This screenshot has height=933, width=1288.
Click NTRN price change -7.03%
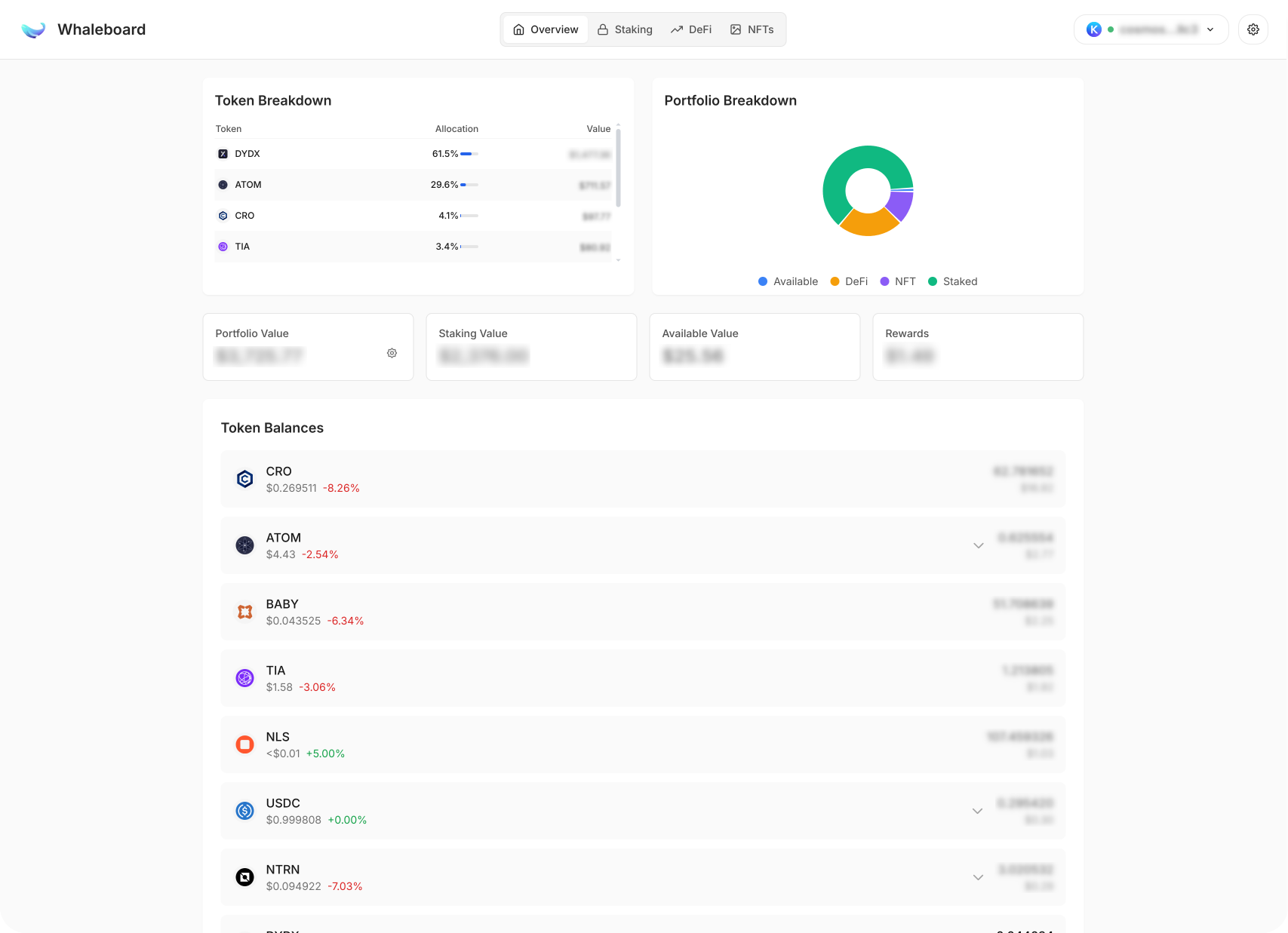pos(345,886)
